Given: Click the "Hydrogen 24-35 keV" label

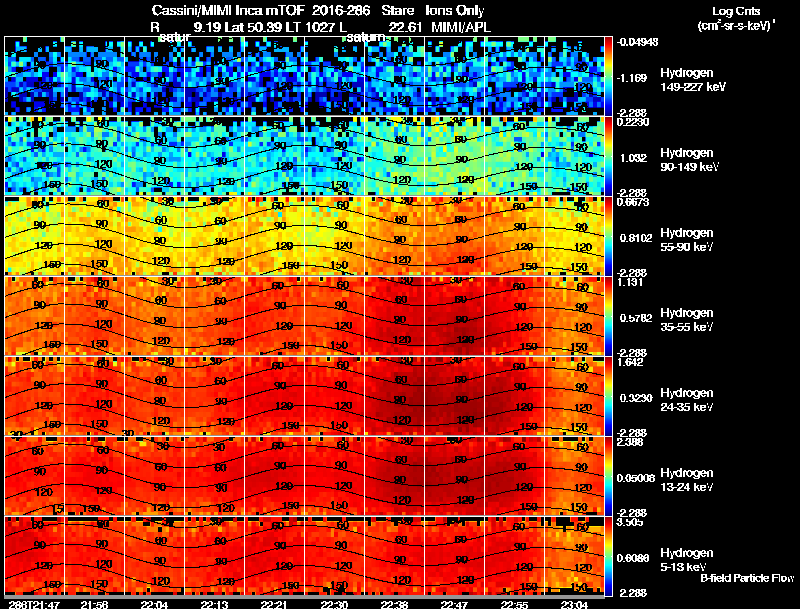Looking at the screenshot, I should pyautogui.click(x=687, y=400).
